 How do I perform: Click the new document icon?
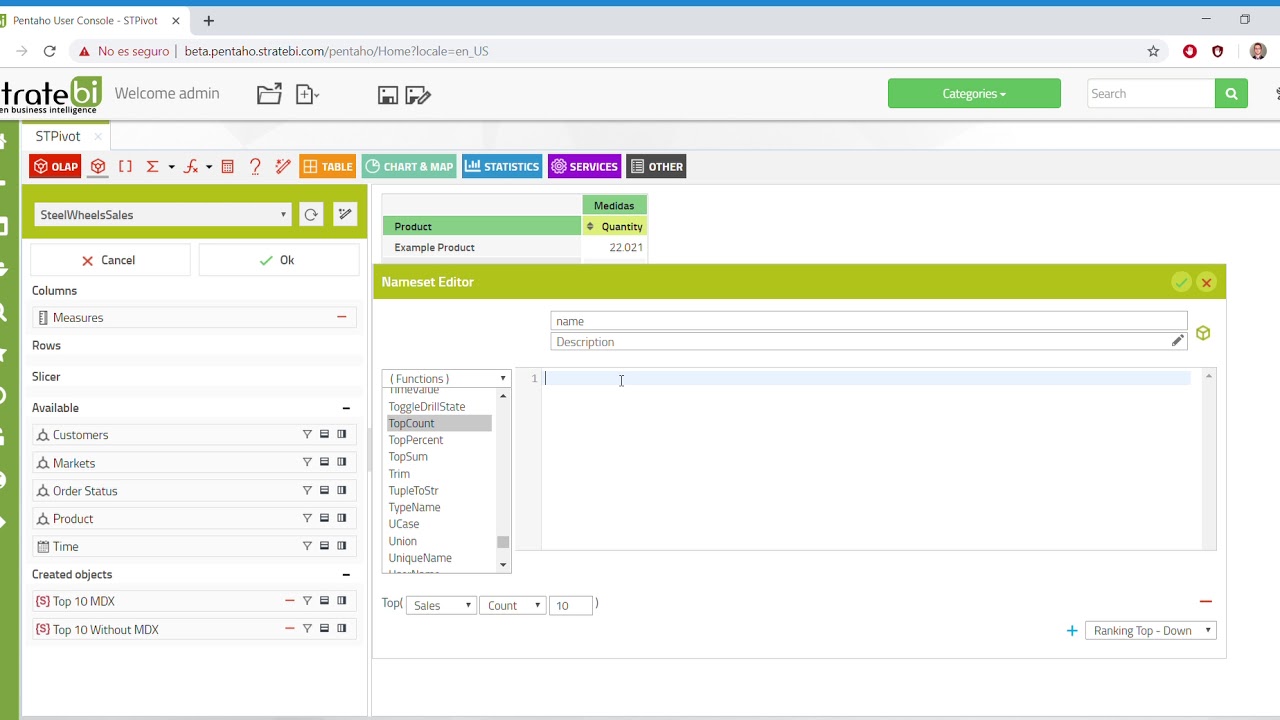pos(306,94)
